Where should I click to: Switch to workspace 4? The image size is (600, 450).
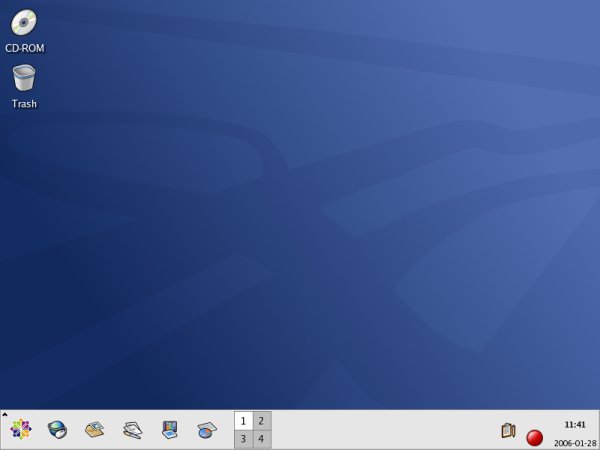[x=261, y=439]
